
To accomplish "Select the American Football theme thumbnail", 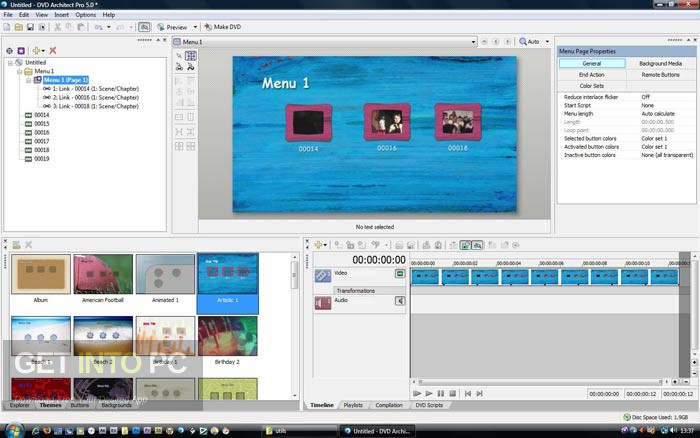I will click(103, 274).
